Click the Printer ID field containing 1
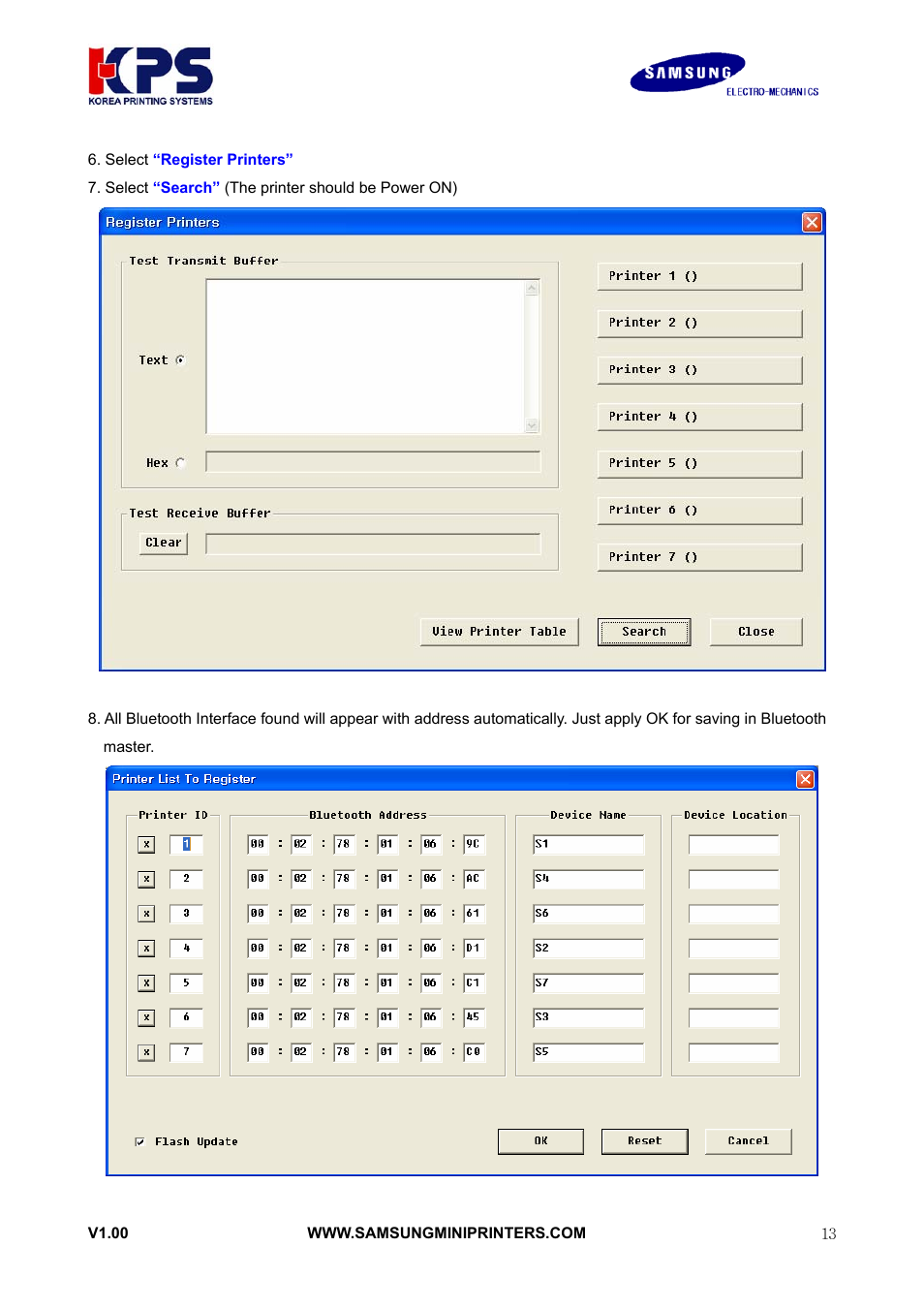This screenshot has width=924, height=1309. point(186,844)
